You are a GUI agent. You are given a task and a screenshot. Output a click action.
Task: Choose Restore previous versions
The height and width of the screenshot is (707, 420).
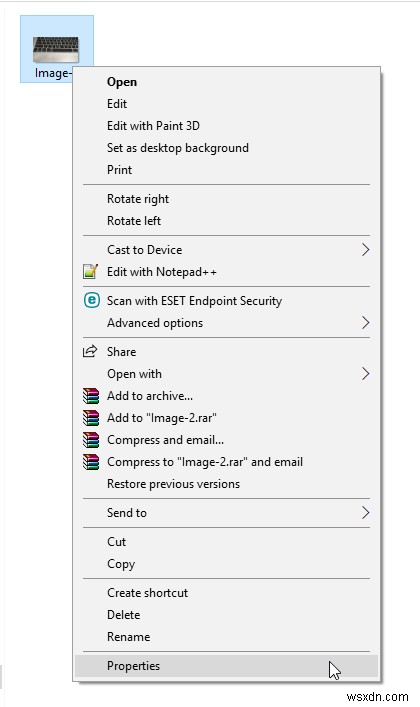pyautogui.click(x=173, y=484)
